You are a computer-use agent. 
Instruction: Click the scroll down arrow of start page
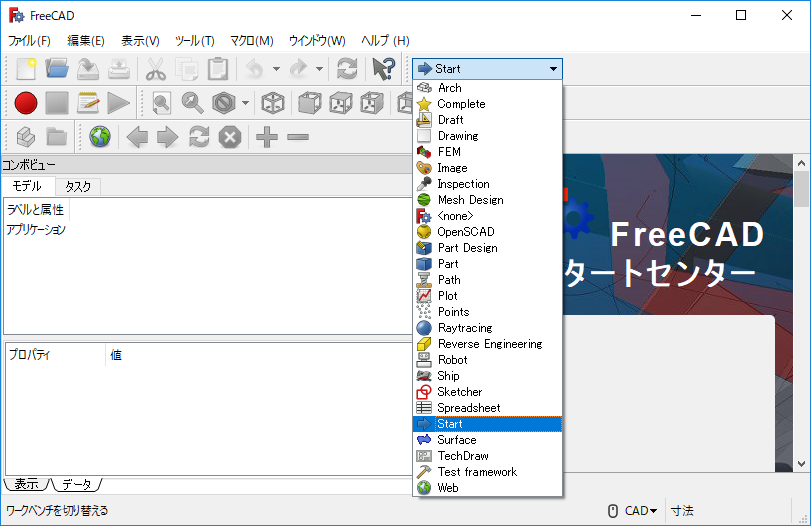(x=801, y=464)
